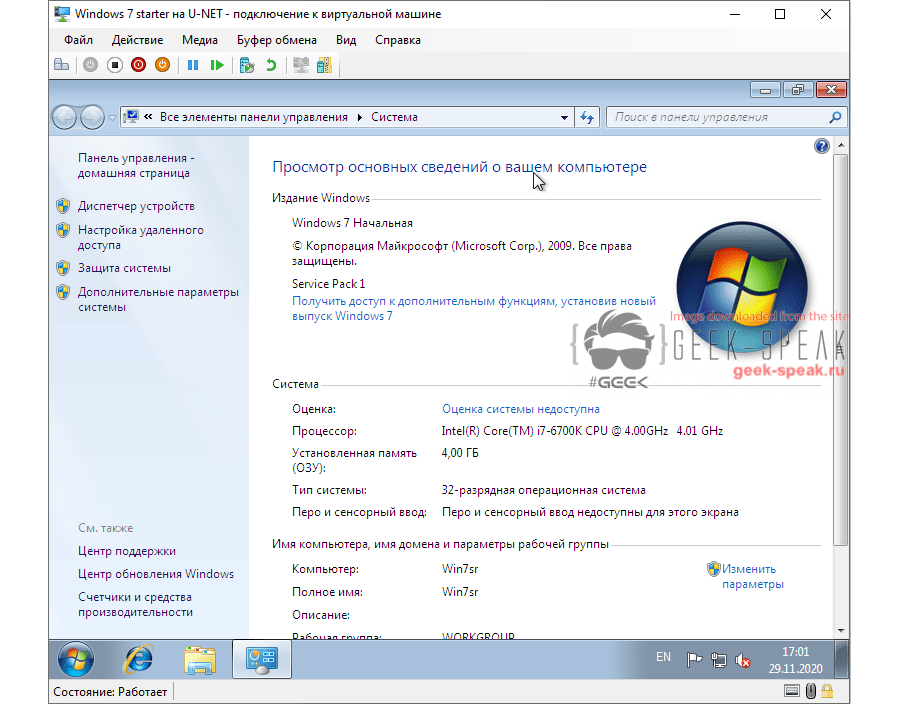Click the network tray icon
Screen dimensions: 900x704
click(719, 660)
